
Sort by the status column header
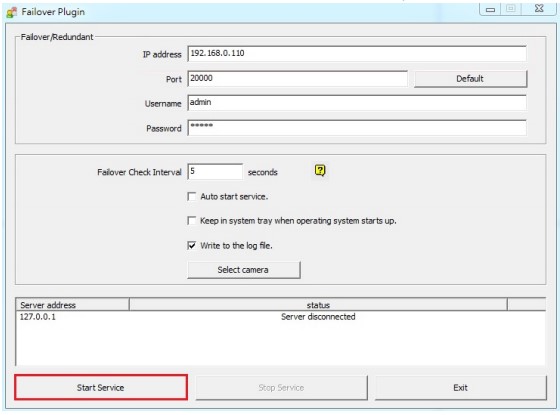click(318, 305)
